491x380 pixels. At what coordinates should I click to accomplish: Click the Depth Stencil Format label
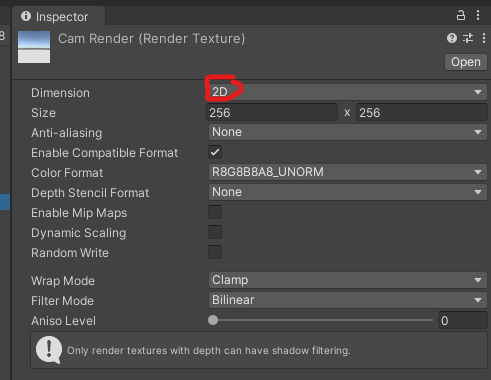(x=90, y=193)
